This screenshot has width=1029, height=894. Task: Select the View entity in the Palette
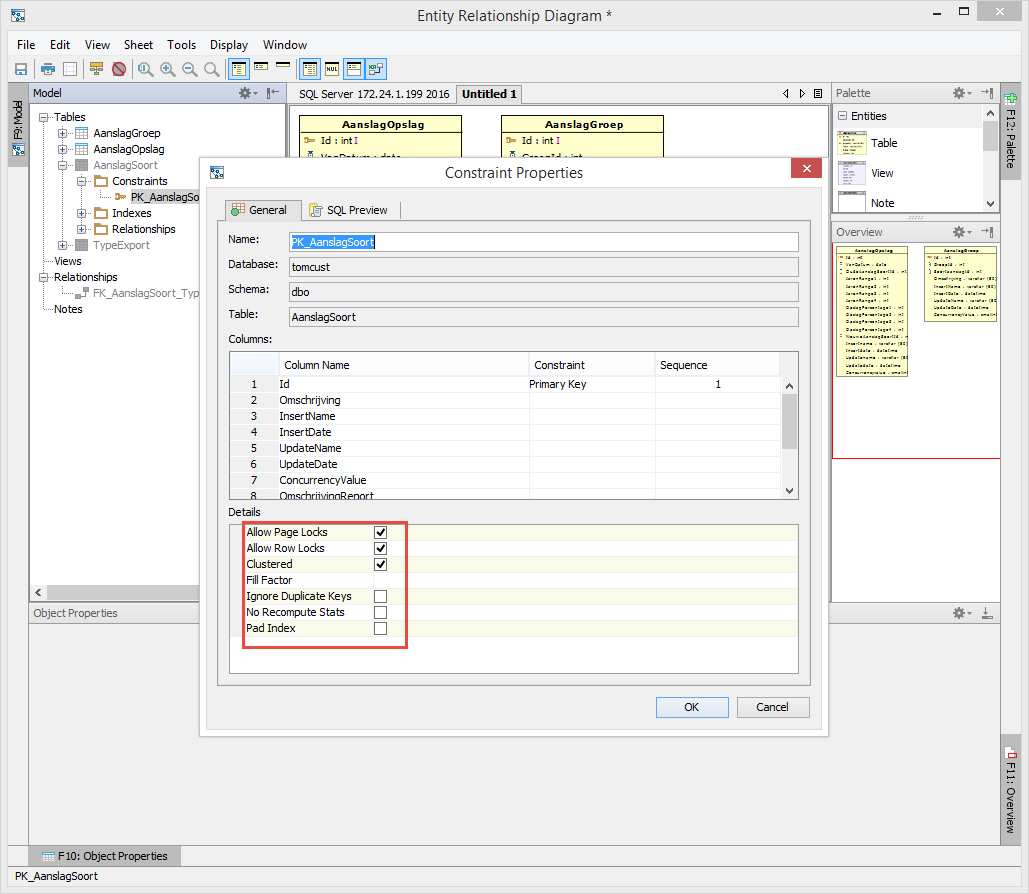(x=881, y=173)
